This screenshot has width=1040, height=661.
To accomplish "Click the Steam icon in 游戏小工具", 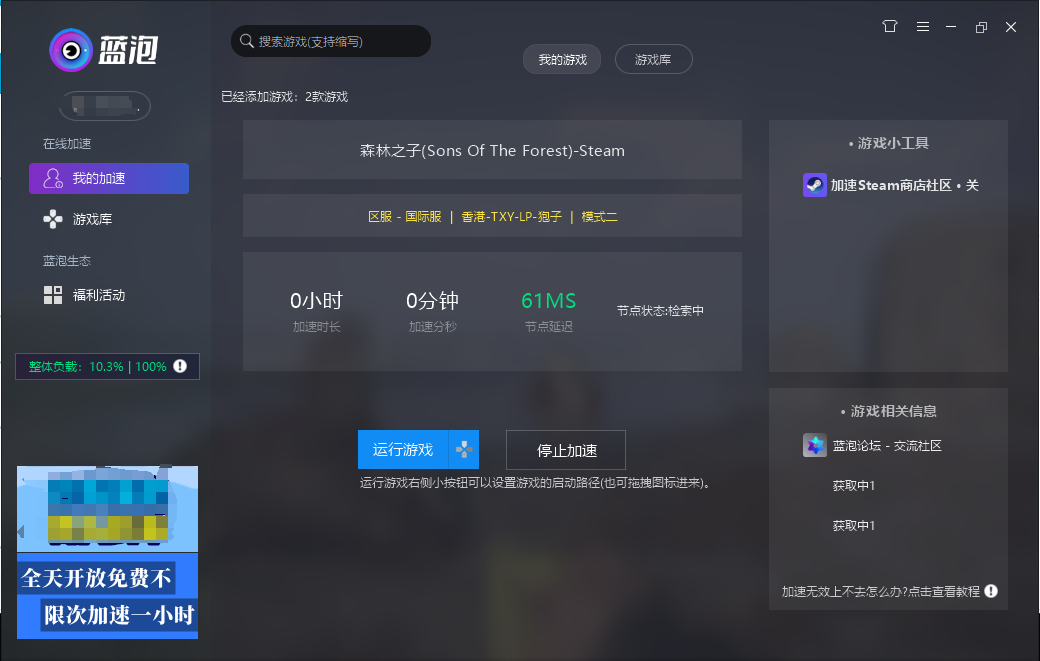I will pyautogui.click(x=814, y=185).
